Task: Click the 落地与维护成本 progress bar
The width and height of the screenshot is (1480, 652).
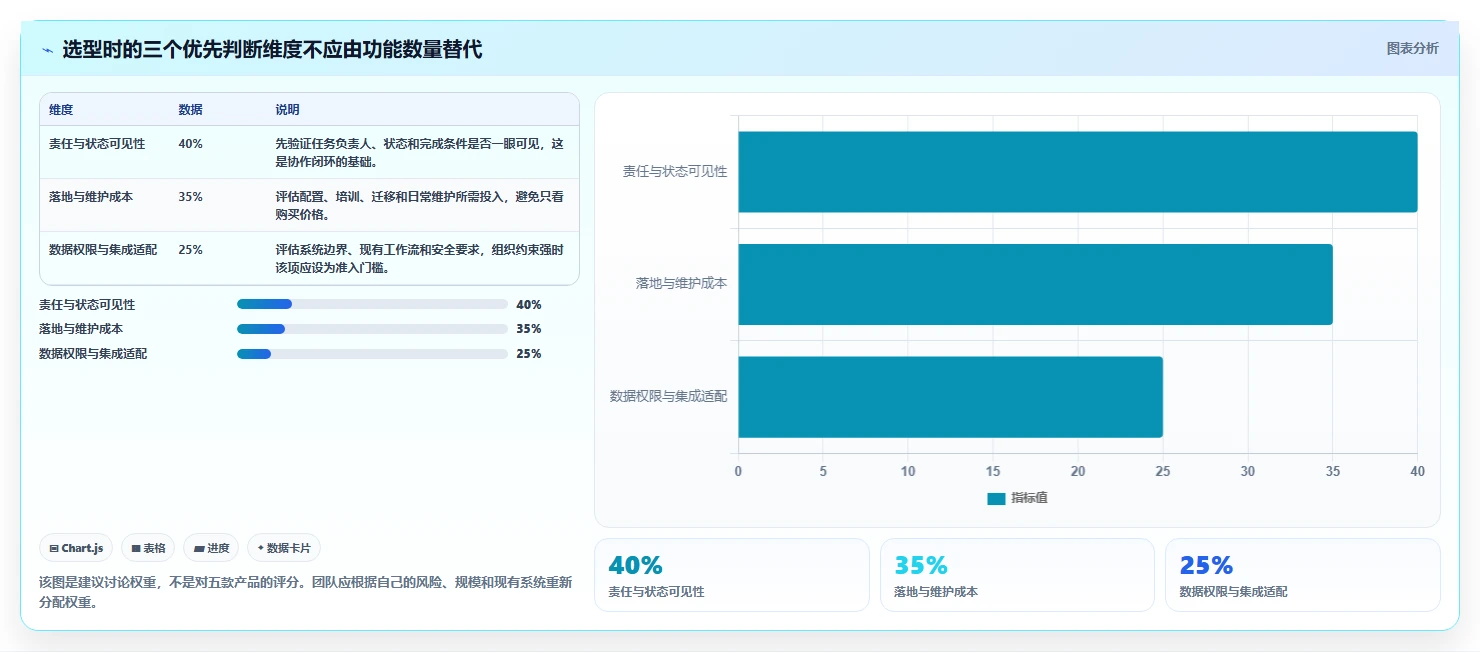Action: (372, 329)
